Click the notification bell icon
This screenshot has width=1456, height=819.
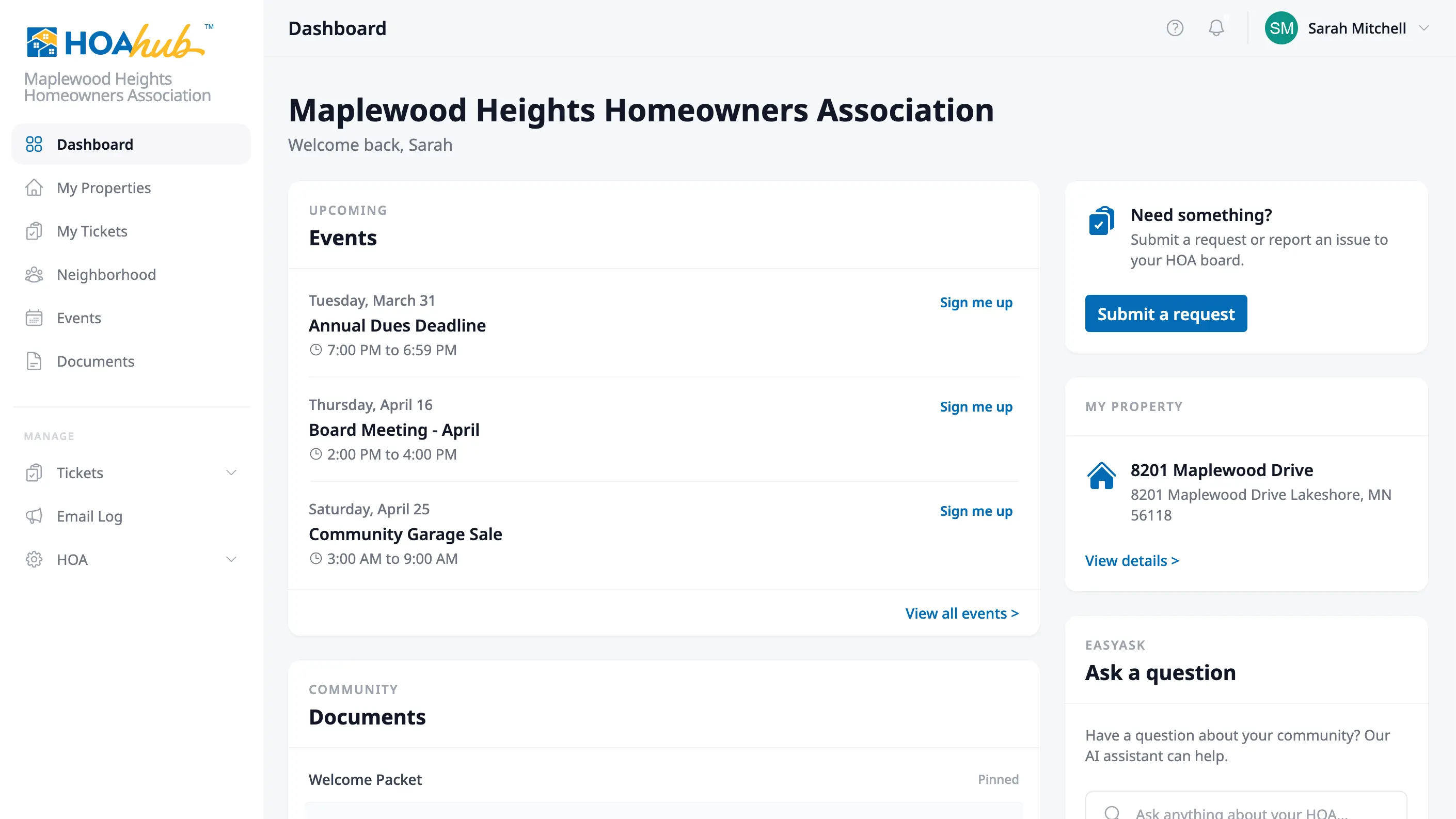[1216, 28]
